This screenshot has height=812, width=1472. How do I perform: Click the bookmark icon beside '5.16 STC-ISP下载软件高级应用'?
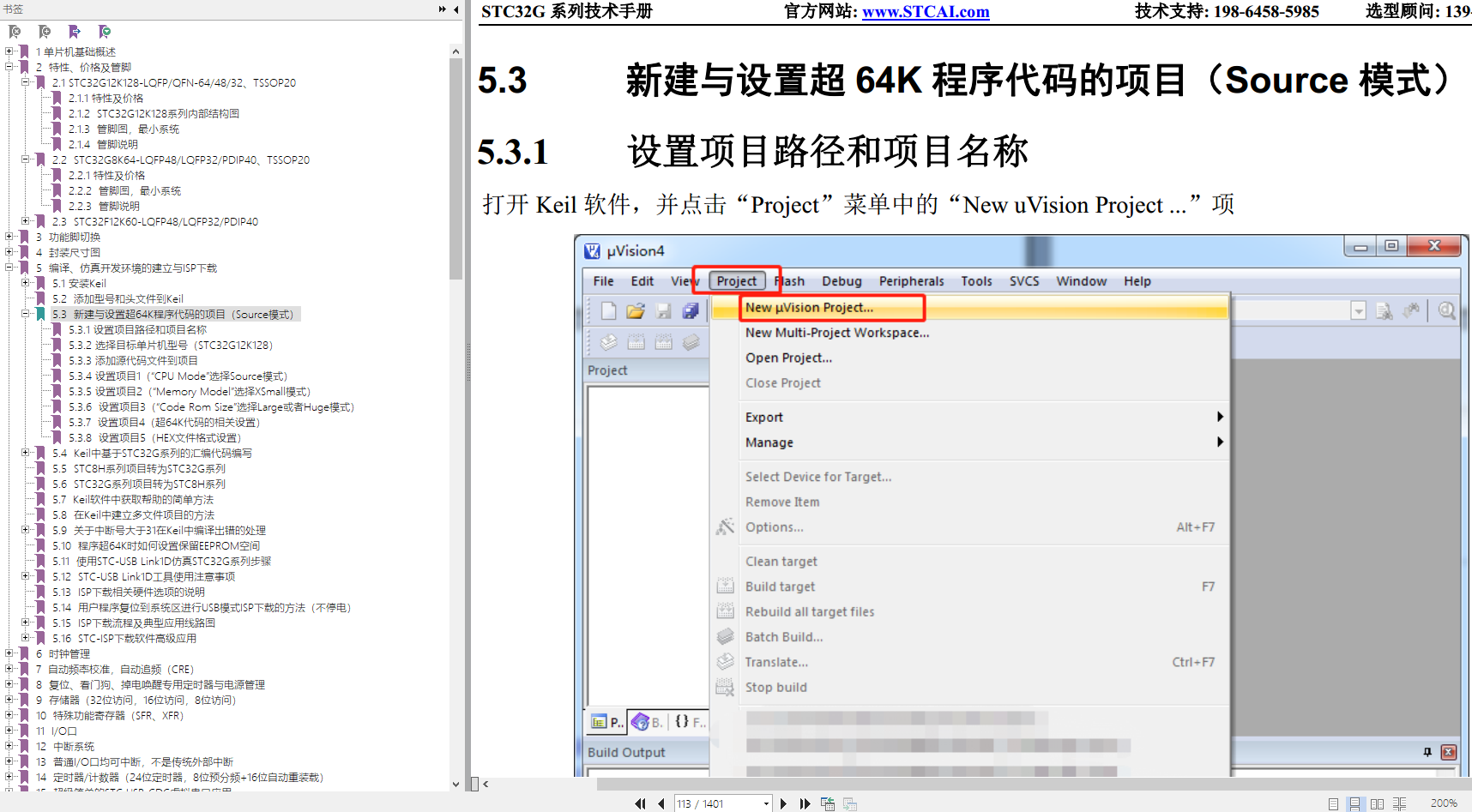click(x=40, y=639)
